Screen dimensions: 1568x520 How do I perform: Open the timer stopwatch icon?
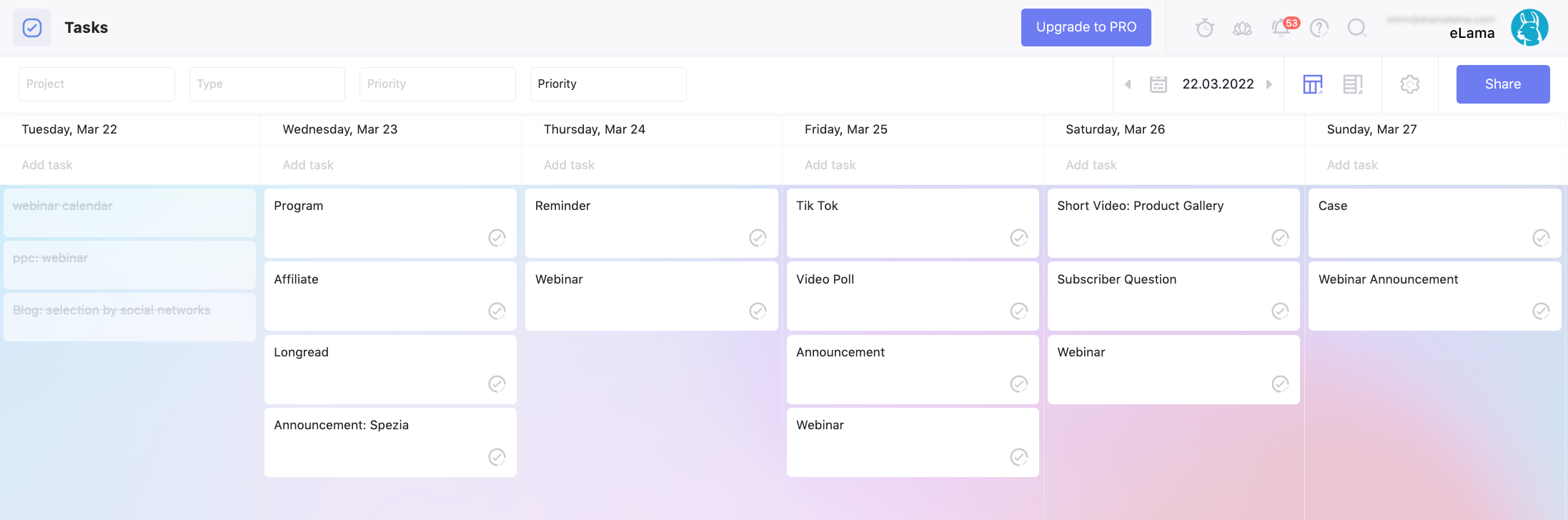(x=1205, y=28)
